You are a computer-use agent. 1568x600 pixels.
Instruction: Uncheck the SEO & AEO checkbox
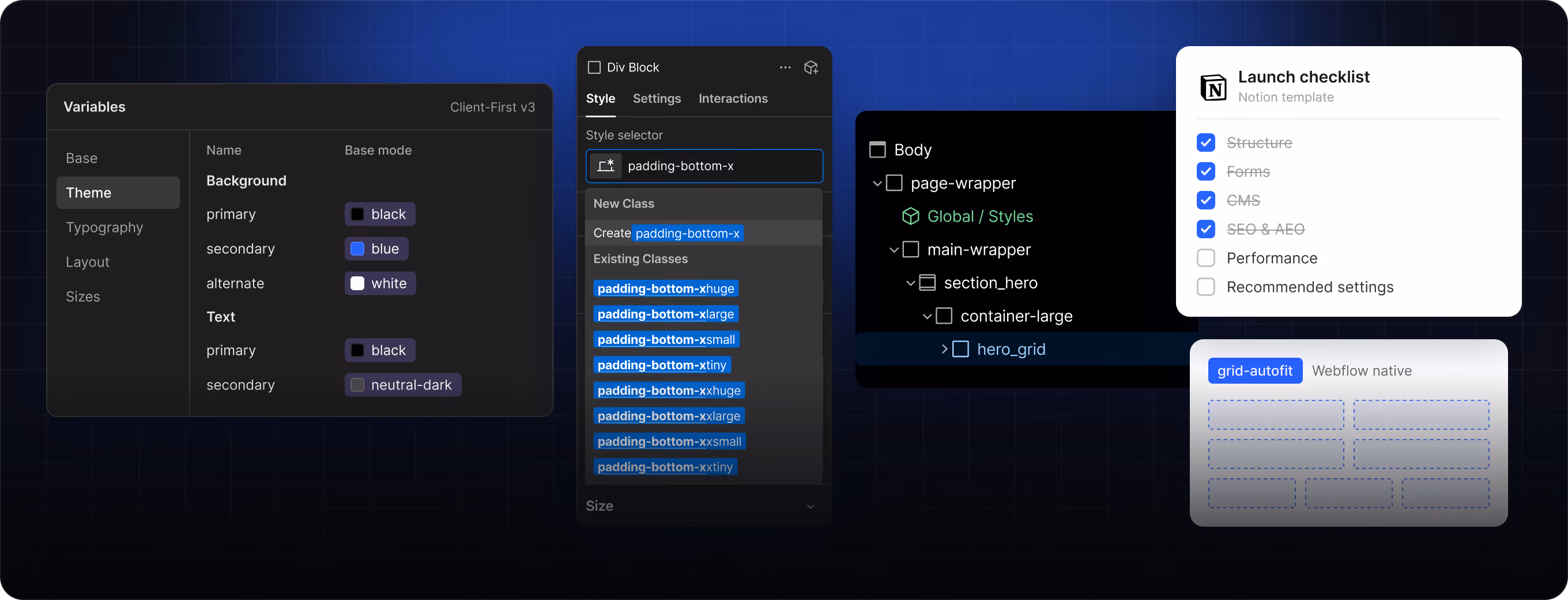coord(1205,229)
